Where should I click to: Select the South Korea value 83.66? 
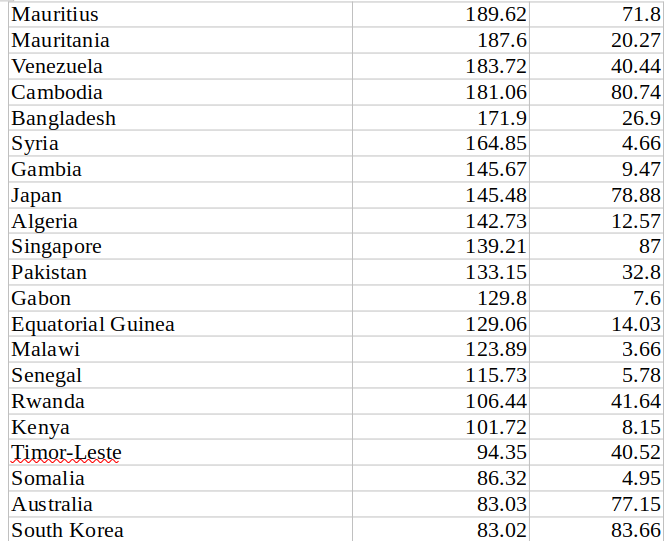click(x=597, y=529)
